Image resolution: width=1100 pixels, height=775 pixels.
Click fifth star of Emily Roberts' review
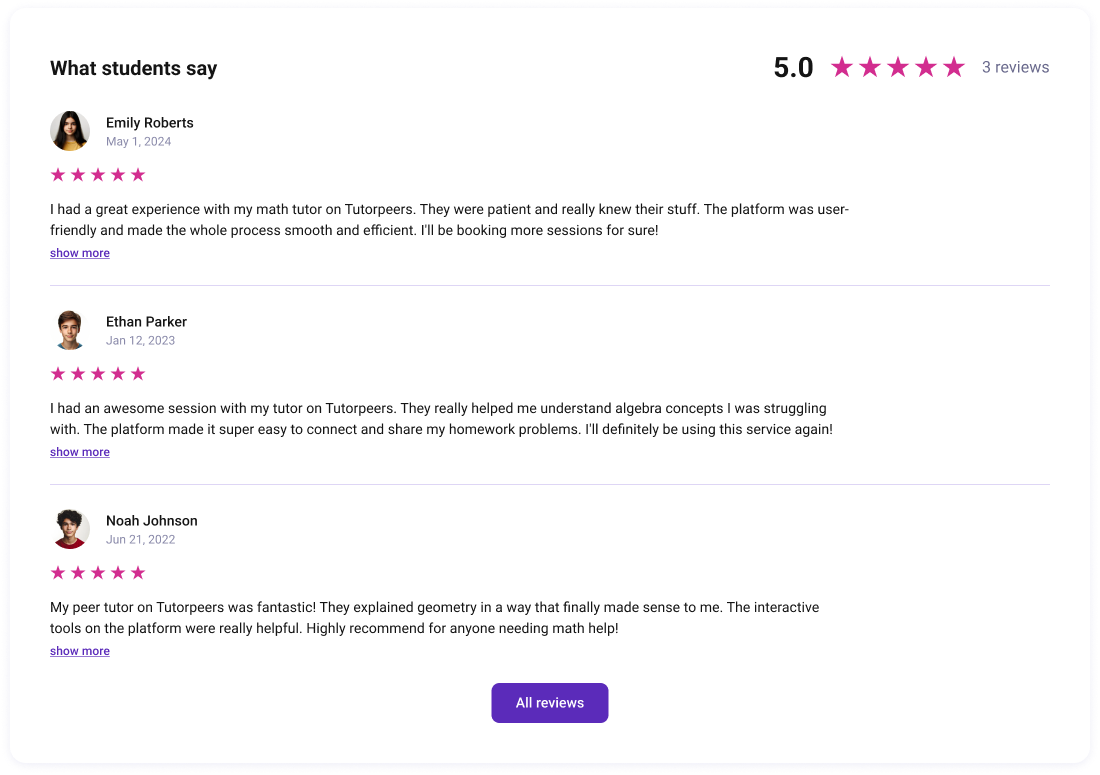pos(138,175)
